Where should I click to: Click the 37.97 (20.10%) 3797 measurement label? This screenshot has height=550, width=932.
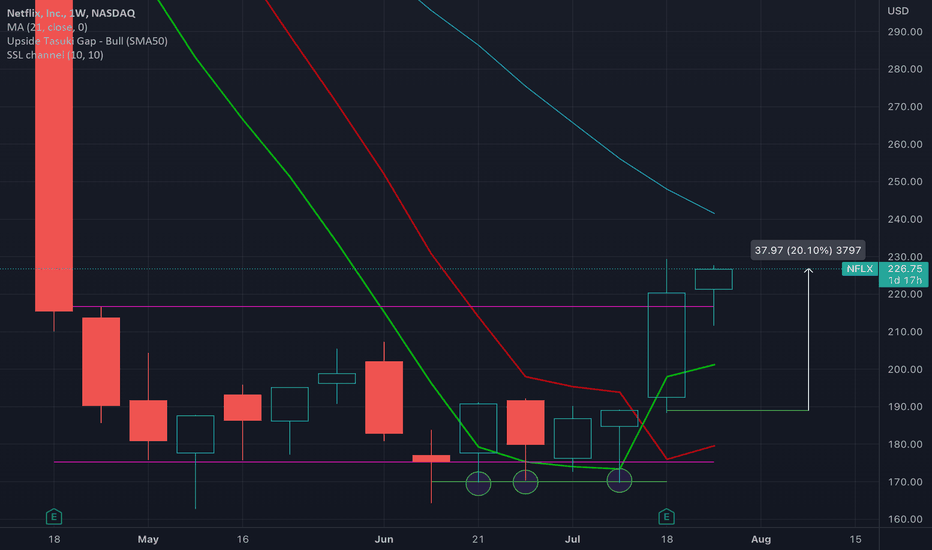coord(808,250)
